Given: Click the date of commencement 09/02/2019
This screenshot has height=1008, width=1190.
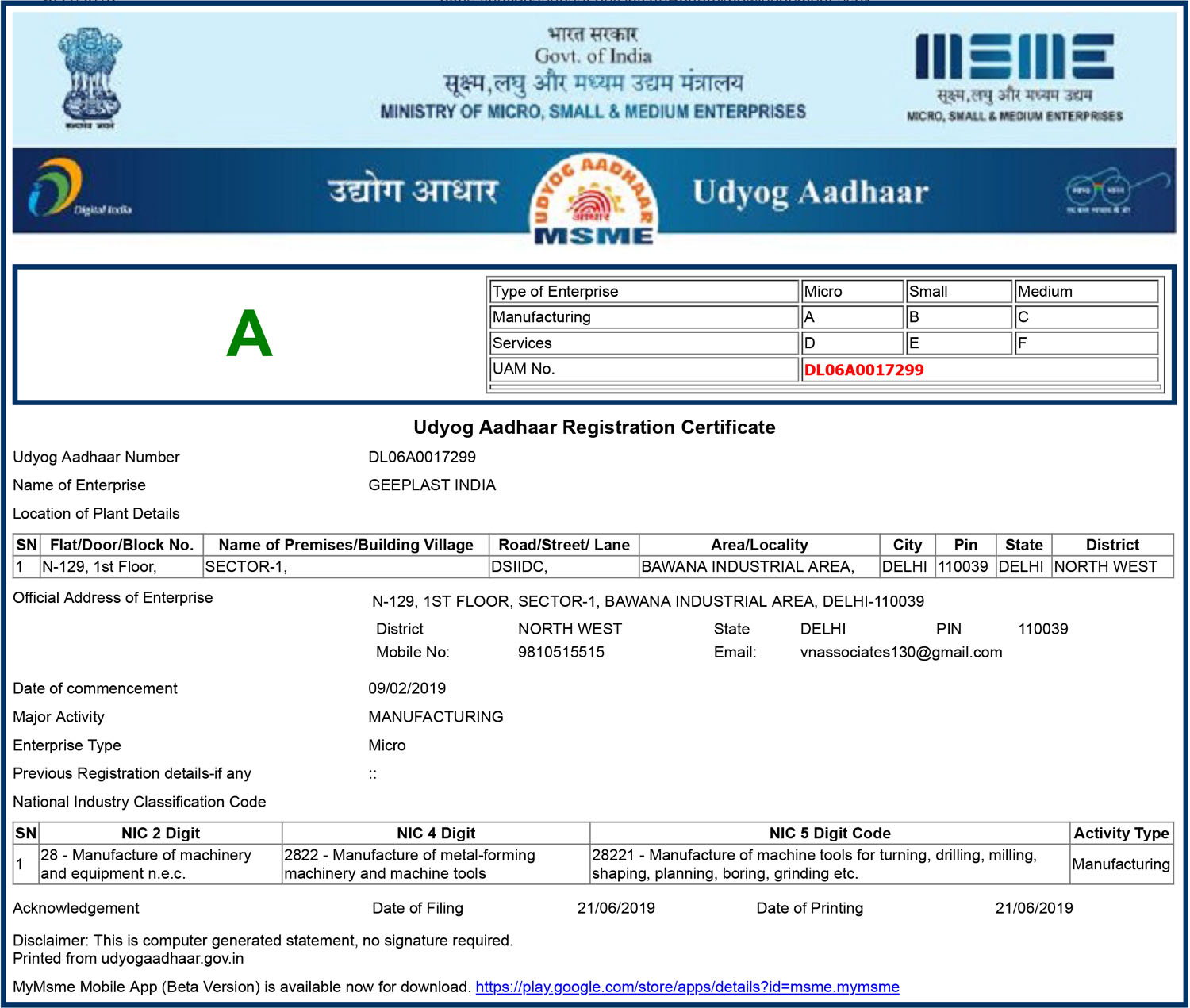Looking at the screenshot, I should point(407,688).
